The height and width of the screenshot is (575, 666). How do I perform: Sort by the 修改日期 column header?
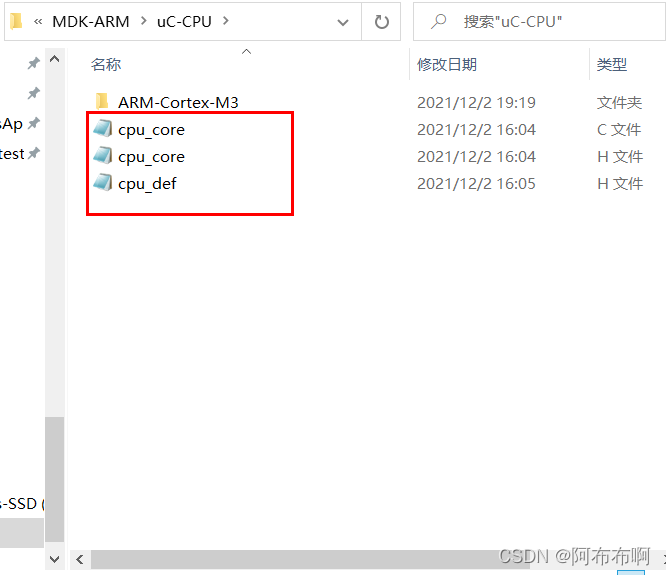[447, 65]
